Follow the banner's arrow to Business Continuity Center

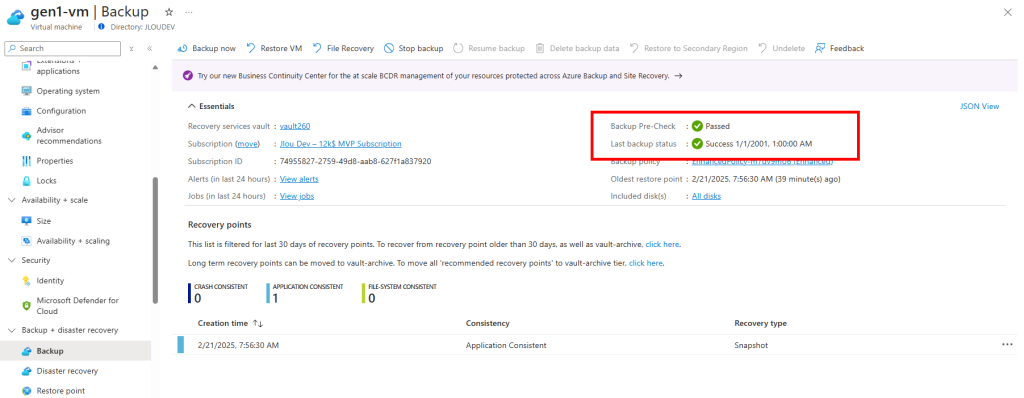pyautogui.click(x=679, y=76)
